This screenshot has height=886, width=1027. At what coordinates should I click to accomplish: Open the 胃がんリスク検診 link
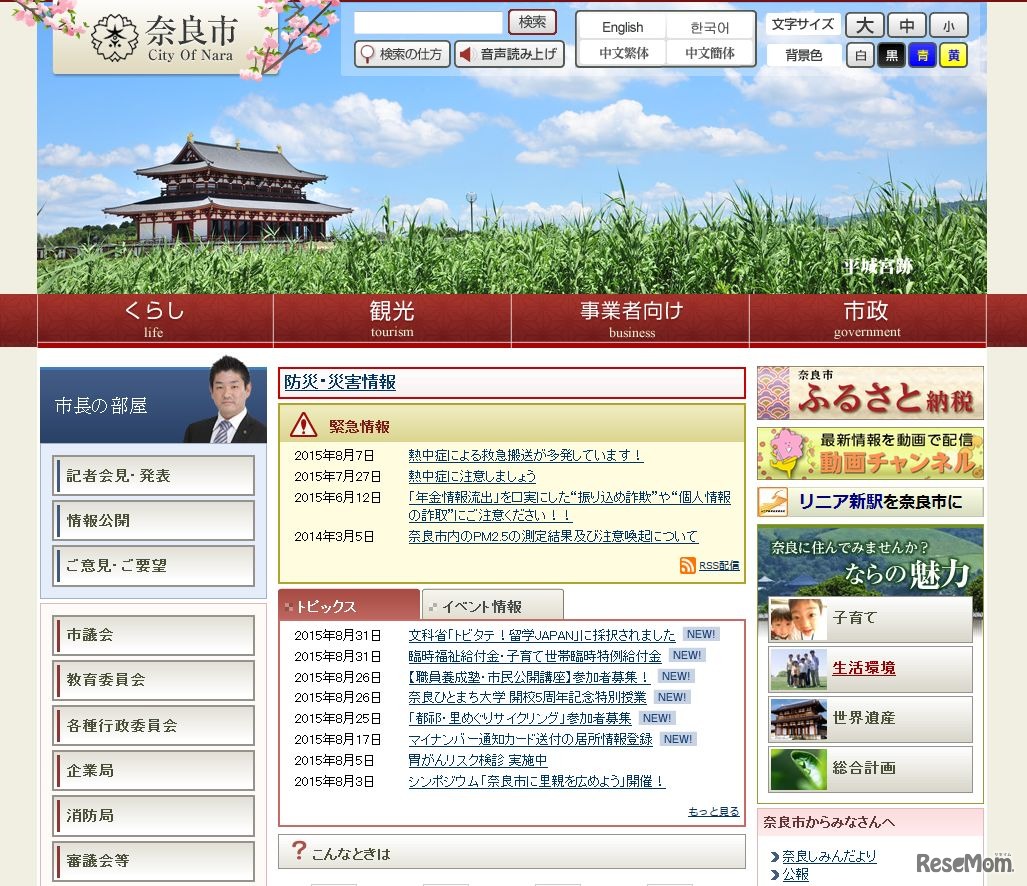tap(477, 760)
